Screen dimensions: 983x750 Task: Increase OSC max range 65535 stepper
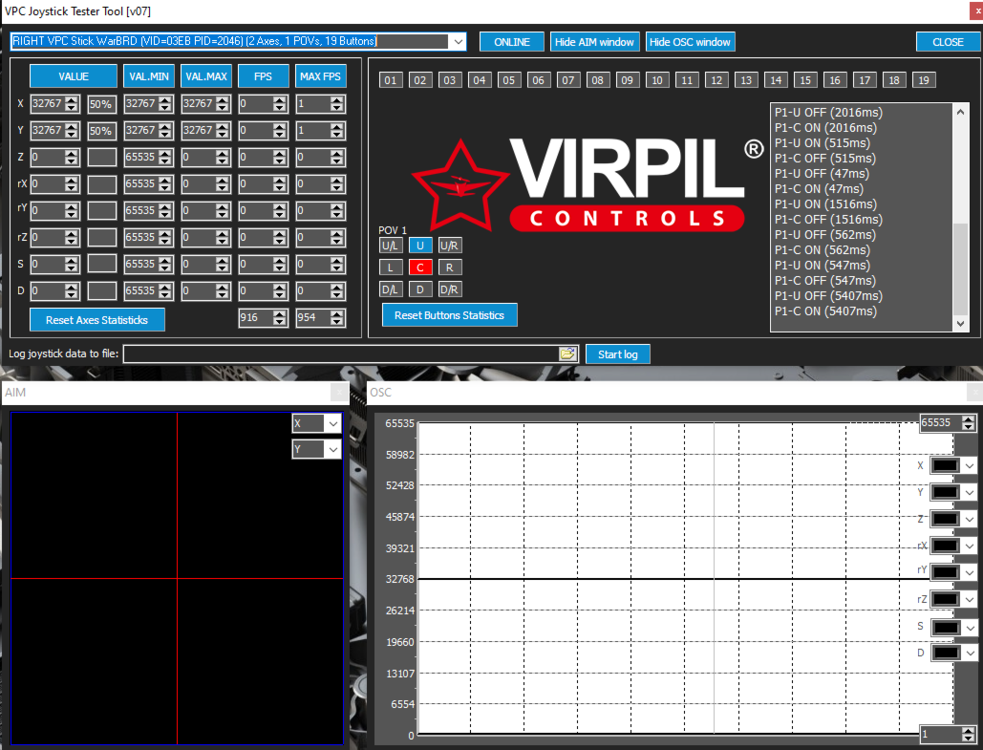click(969, 420)
